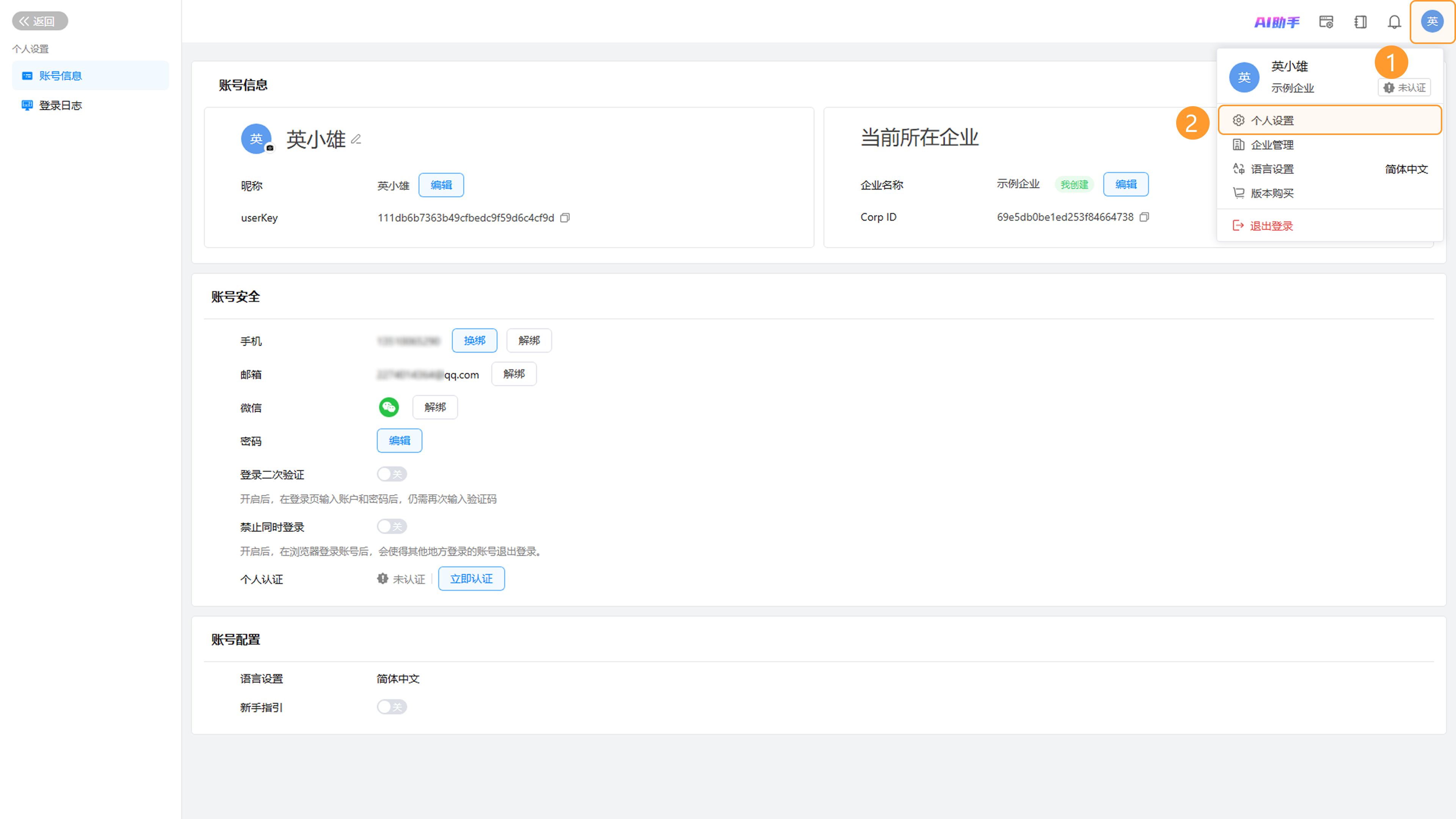Image resolution: width=1456 pixels, height=819 pixels.
Task: Click the 我创建 tag
Action: point(1074,185)
